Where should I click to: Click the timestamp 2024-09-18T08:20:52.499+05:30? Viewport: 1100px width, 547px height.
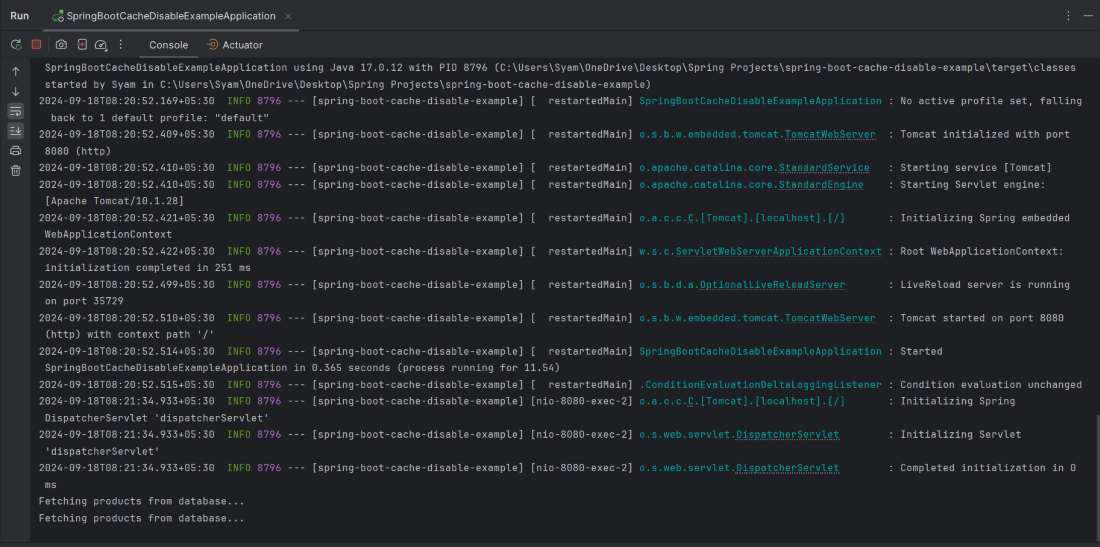[127, 285]
